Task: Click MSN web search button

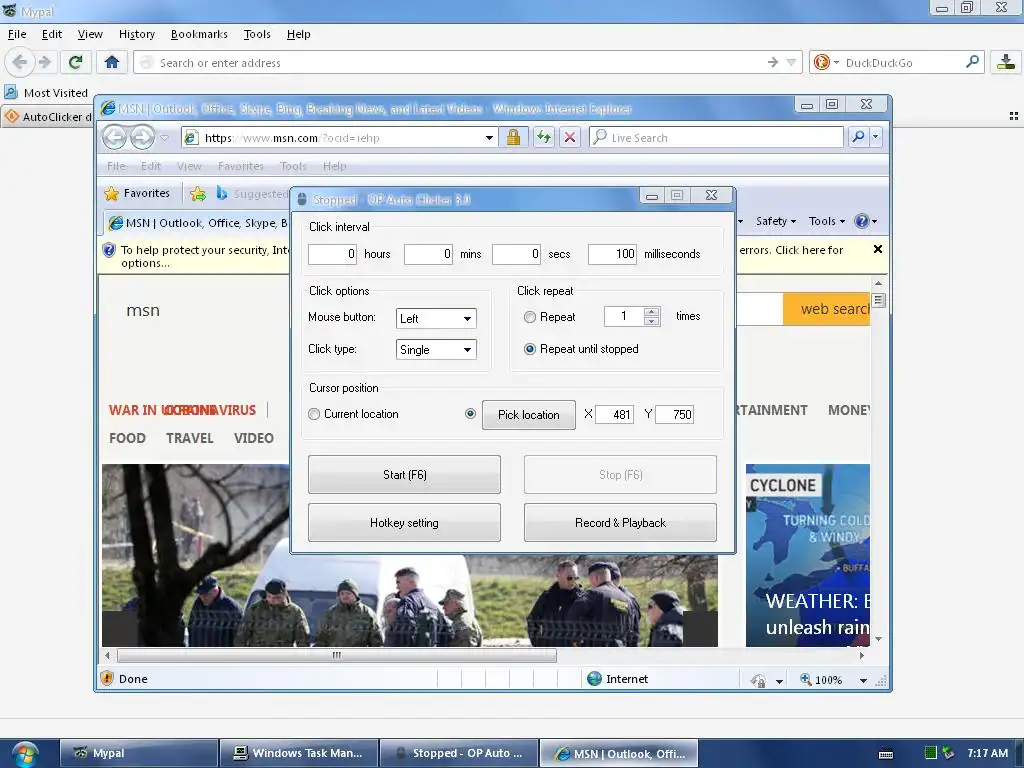Action: (826, 309)
